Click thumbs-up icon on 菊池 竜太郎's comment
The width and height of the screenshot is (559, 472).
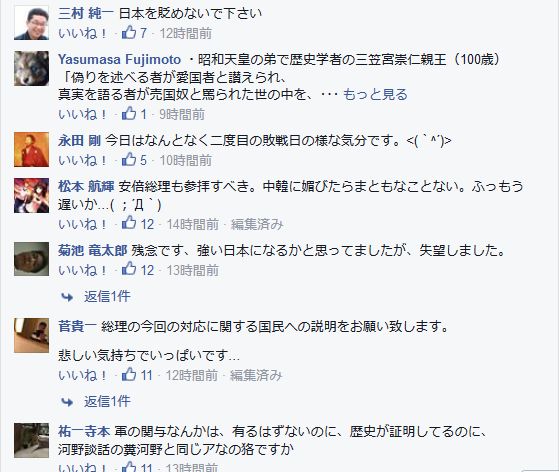pyautogui.click(x=129, y=269)
